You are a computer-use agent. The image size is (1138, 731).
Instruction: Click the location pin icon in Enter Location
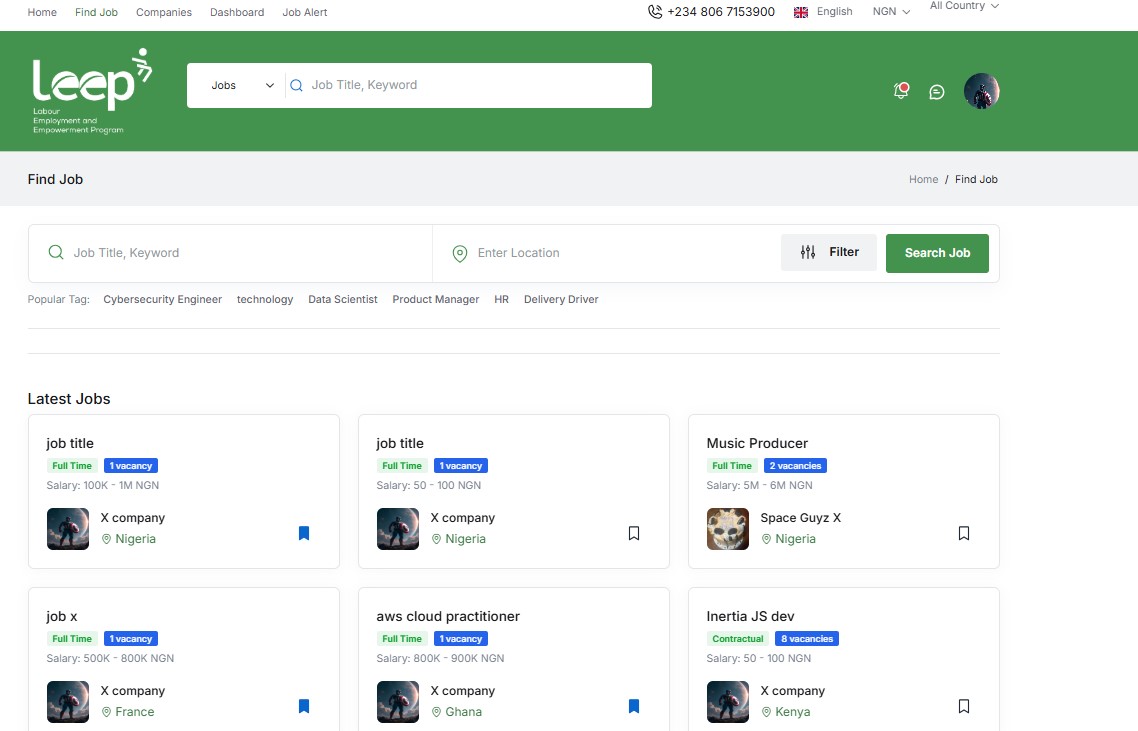[460, 252]
